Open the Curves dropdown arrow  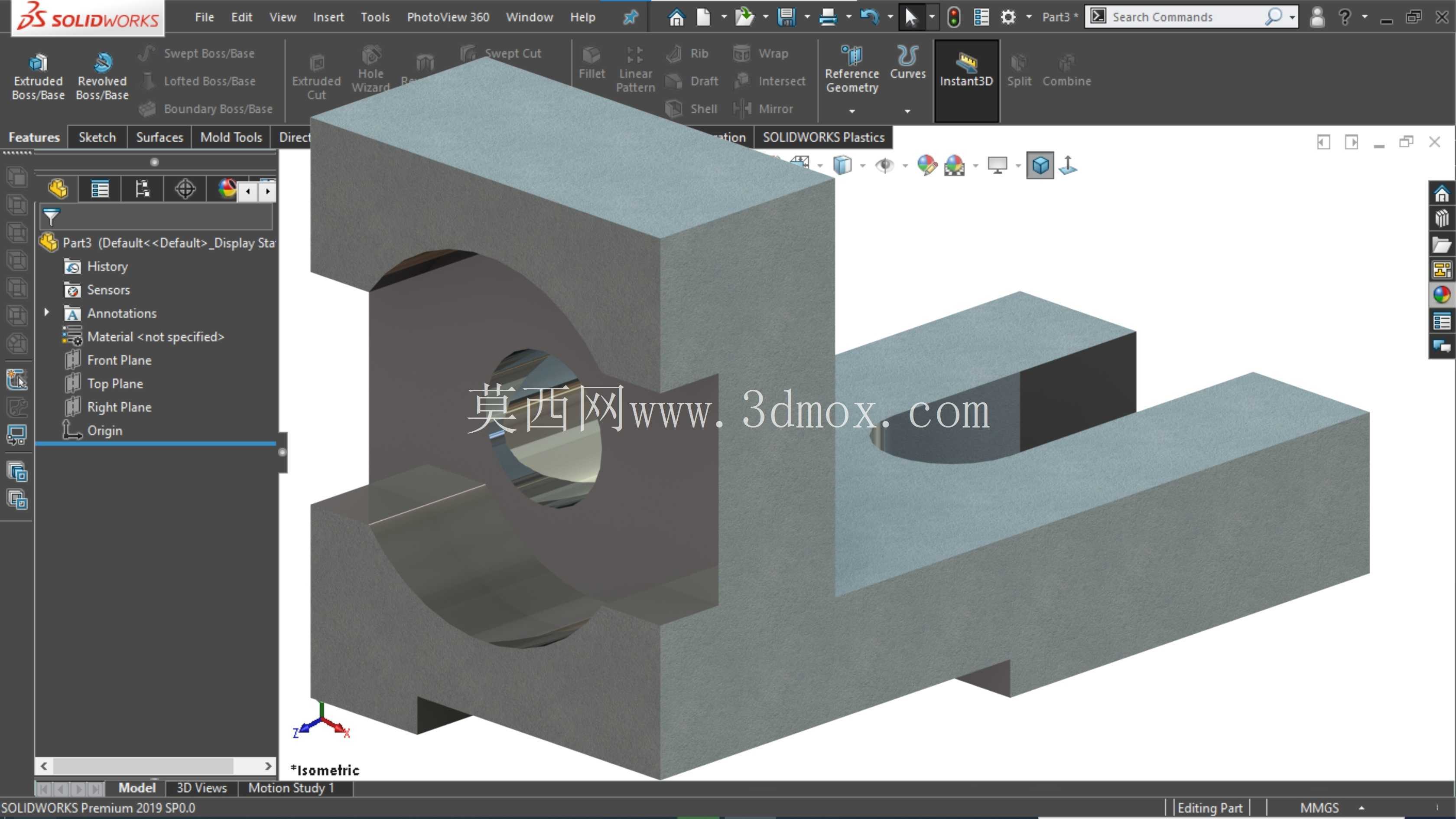pyautogui.click(x=907, y=111)
